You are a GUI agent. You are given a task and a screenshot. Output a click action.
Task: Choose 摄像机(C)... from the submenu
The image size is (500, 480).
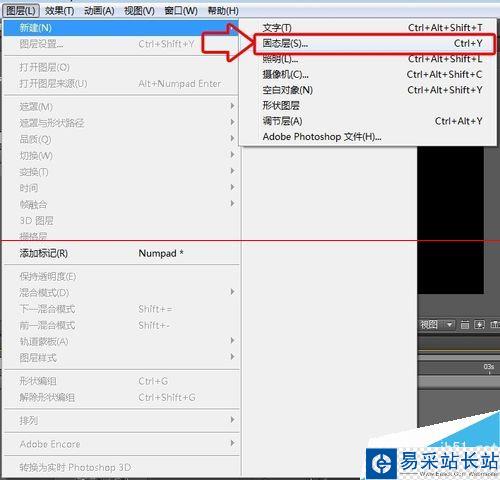[x=368, y=74]
